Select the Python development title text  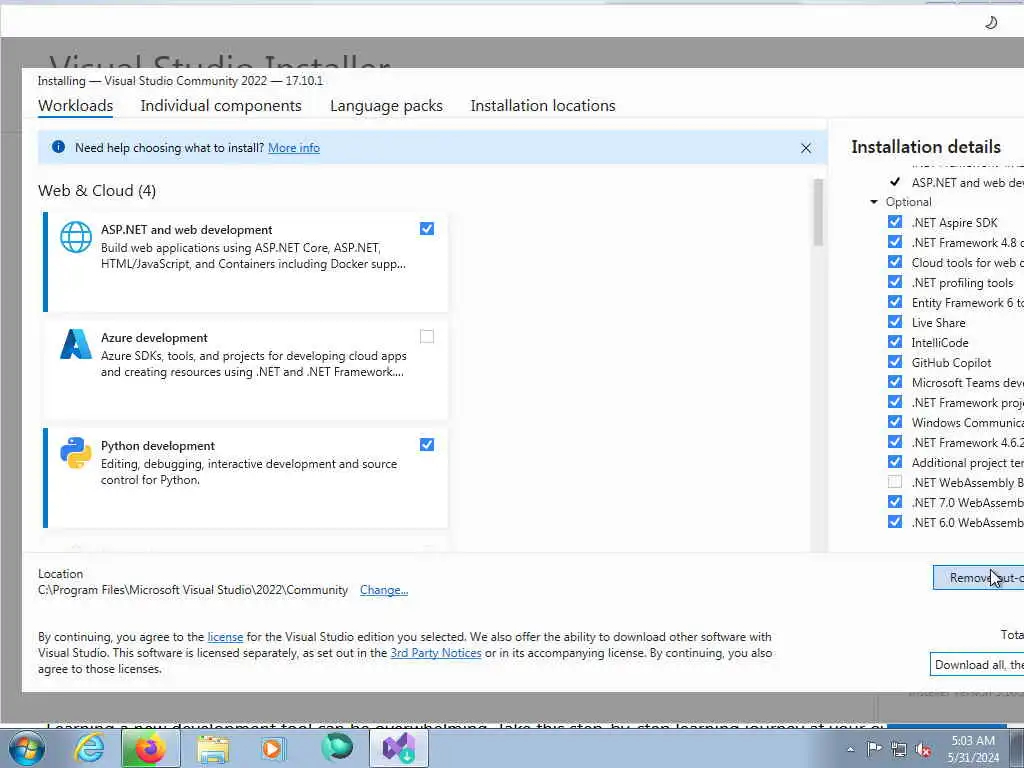click(157, 446)
